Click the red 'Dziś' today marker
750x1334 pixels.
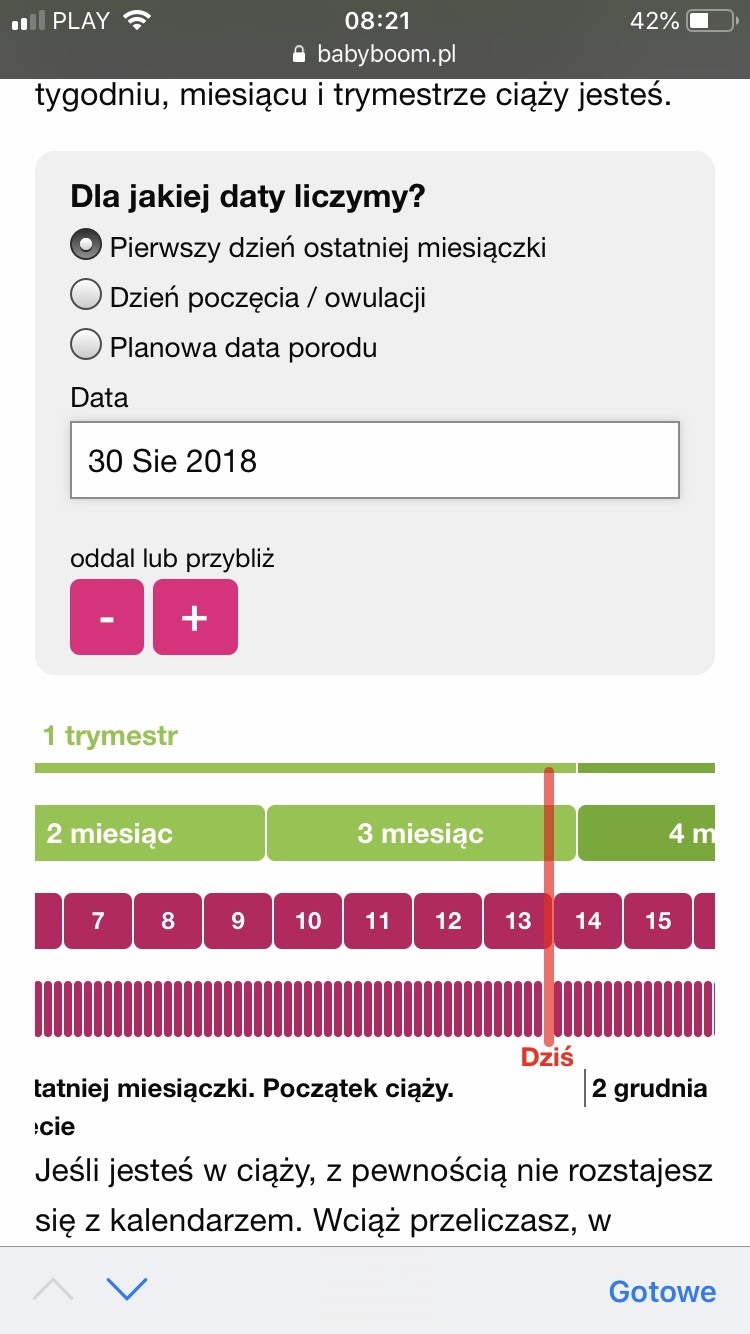point(547,1057)
